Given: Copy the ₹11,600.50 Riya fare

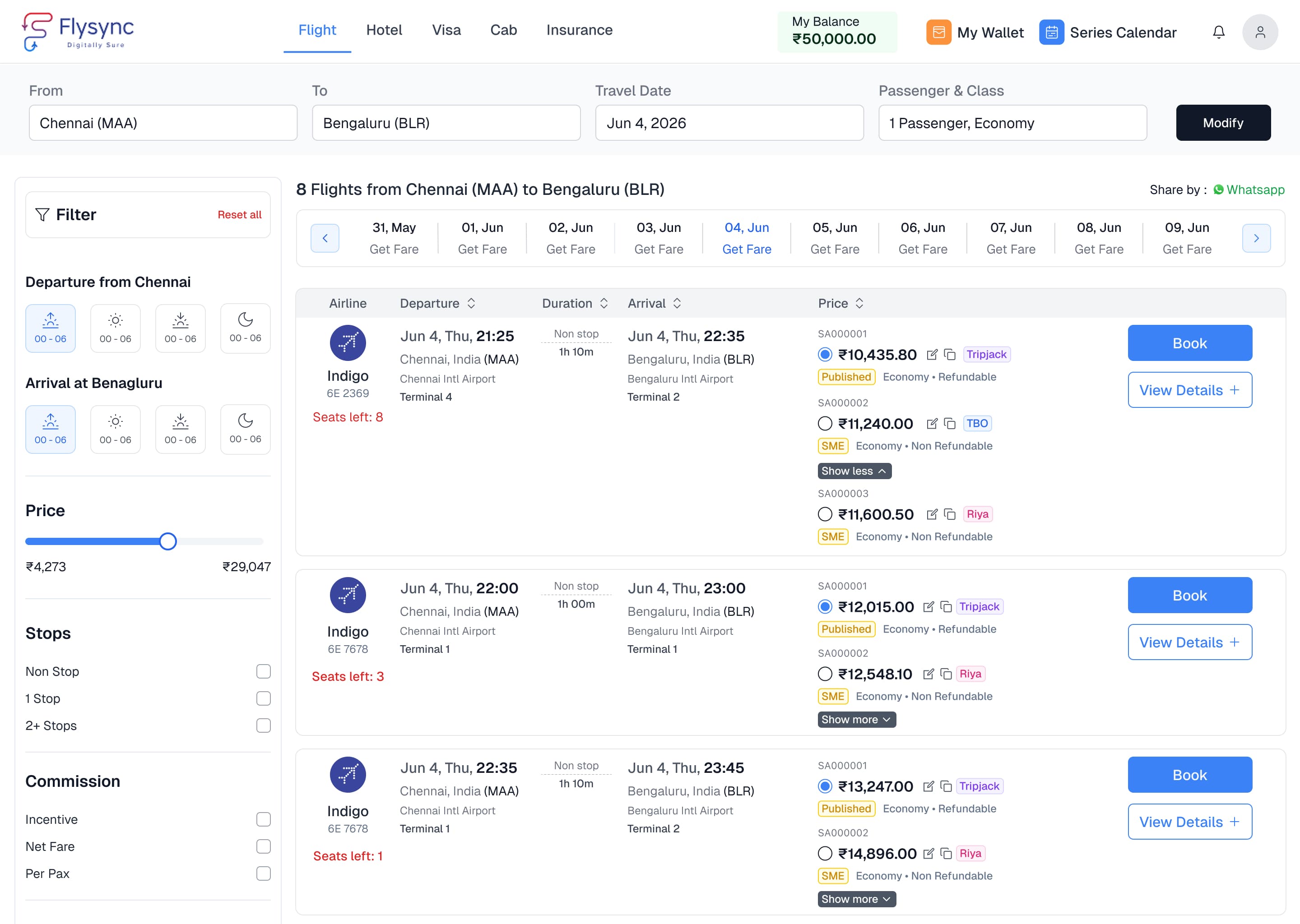Looking at the screenshot, I should 949,514.
